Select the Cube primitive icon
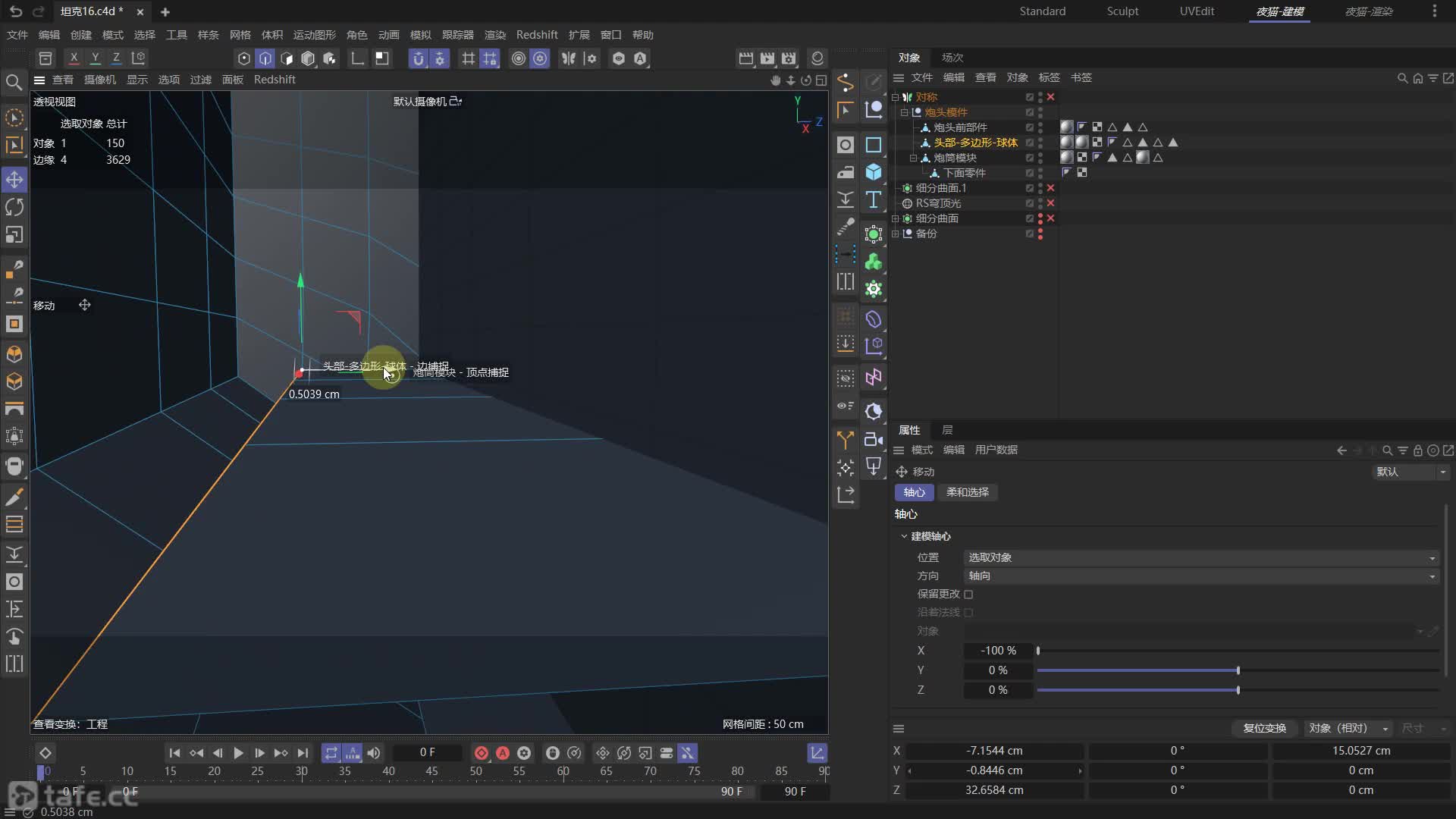The height and width of the screenshot is (819, 1456). 874,172
